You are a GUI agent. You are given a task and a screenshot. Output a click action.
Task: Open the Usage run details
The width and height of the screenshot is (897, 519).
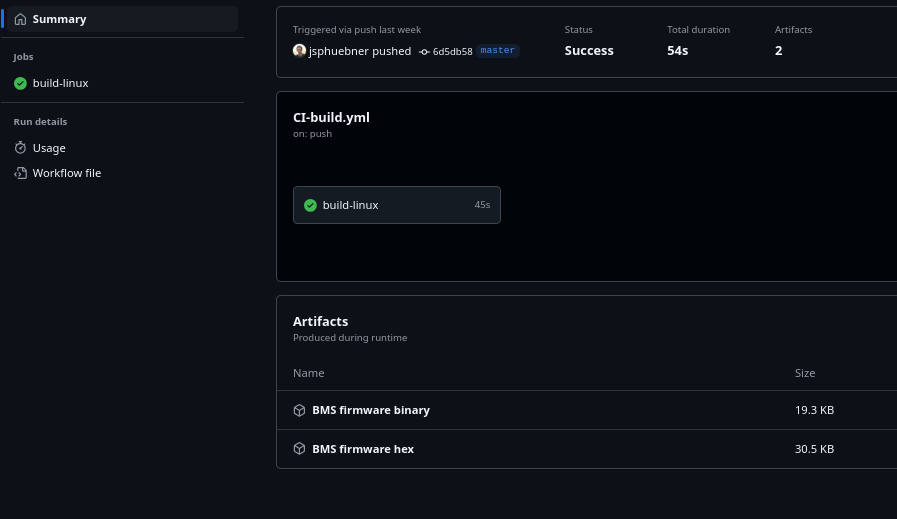[x=49, y=148]
